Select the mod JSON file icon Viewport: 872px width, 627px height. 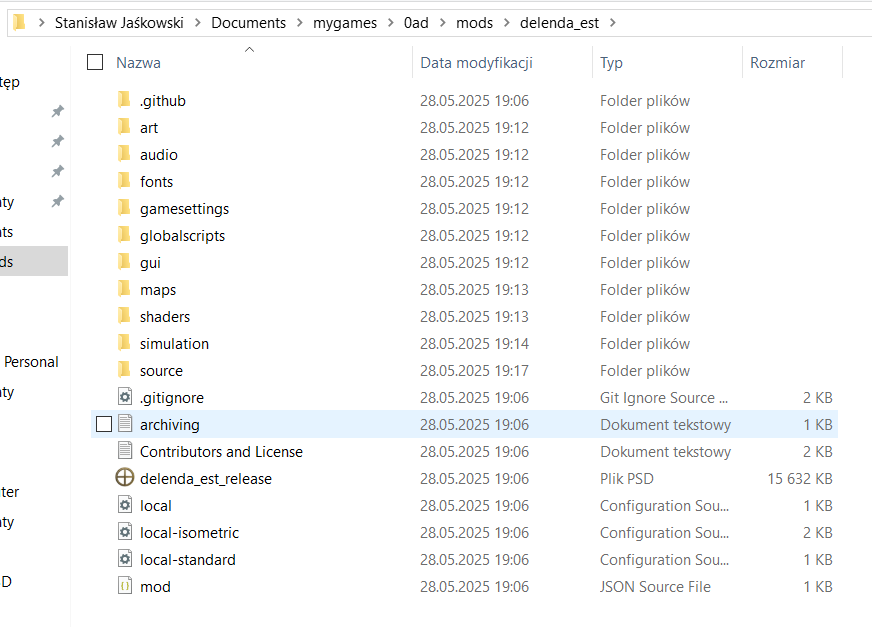coord(125,586)
